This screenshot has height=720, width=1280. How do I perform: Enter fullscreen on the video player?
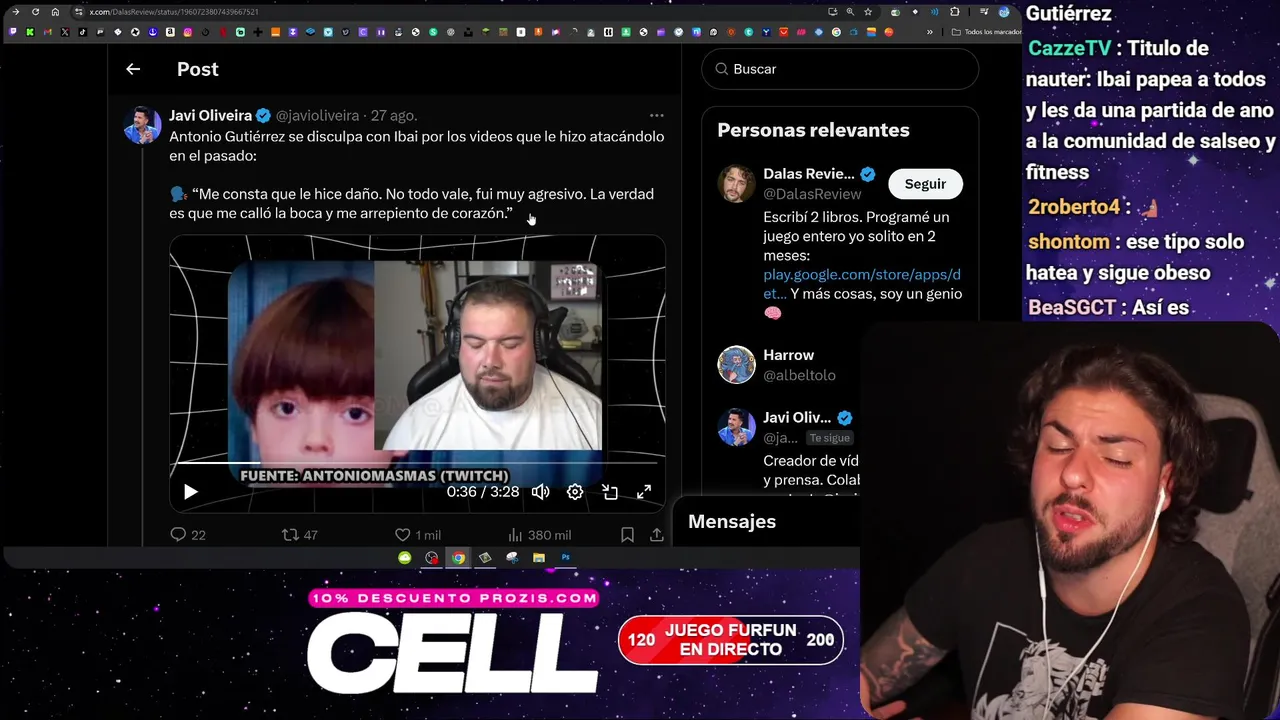pos(644,492)
